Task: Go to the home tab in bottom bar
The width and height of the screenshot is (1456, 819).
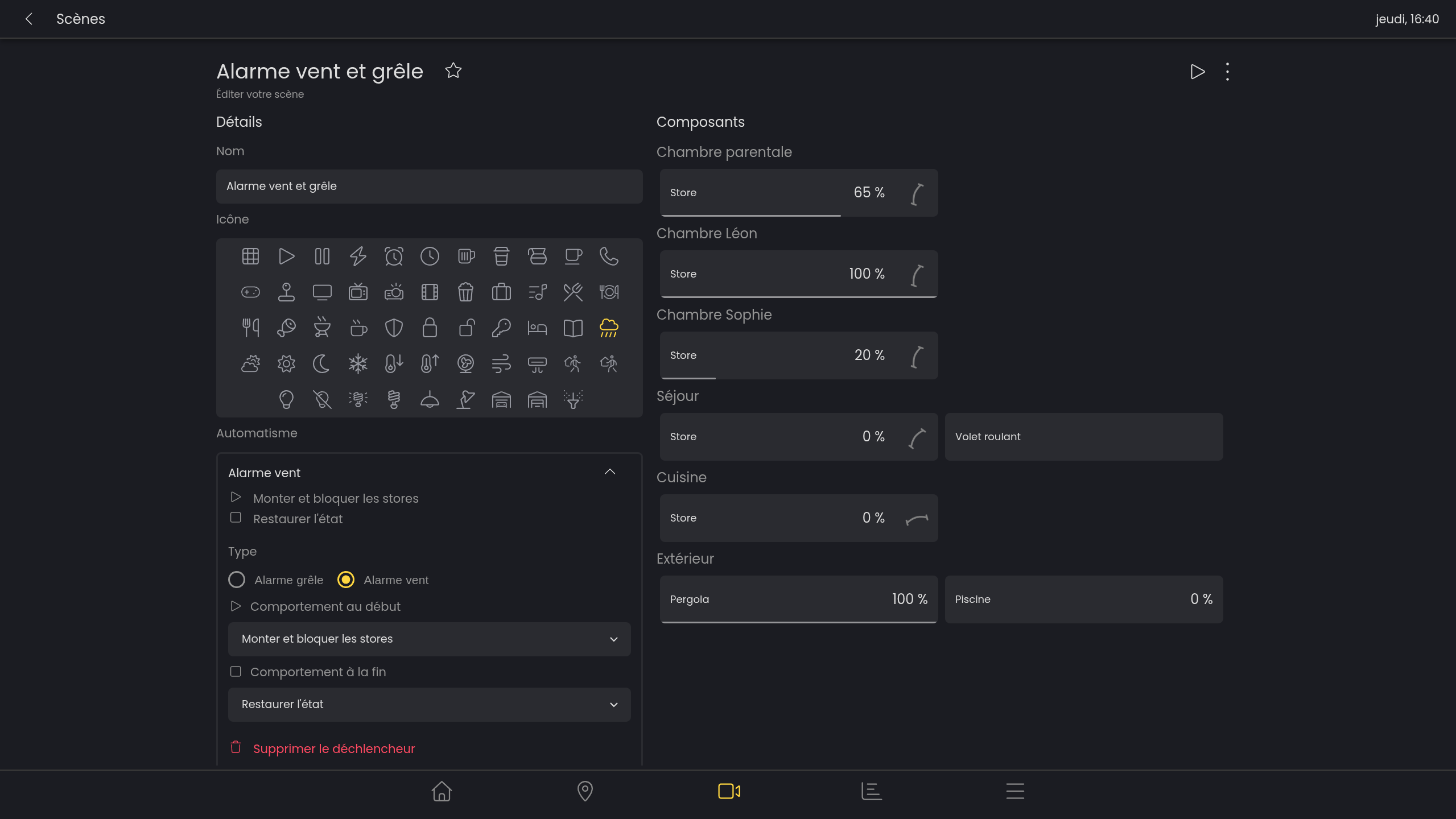Action: pos(442,791)
